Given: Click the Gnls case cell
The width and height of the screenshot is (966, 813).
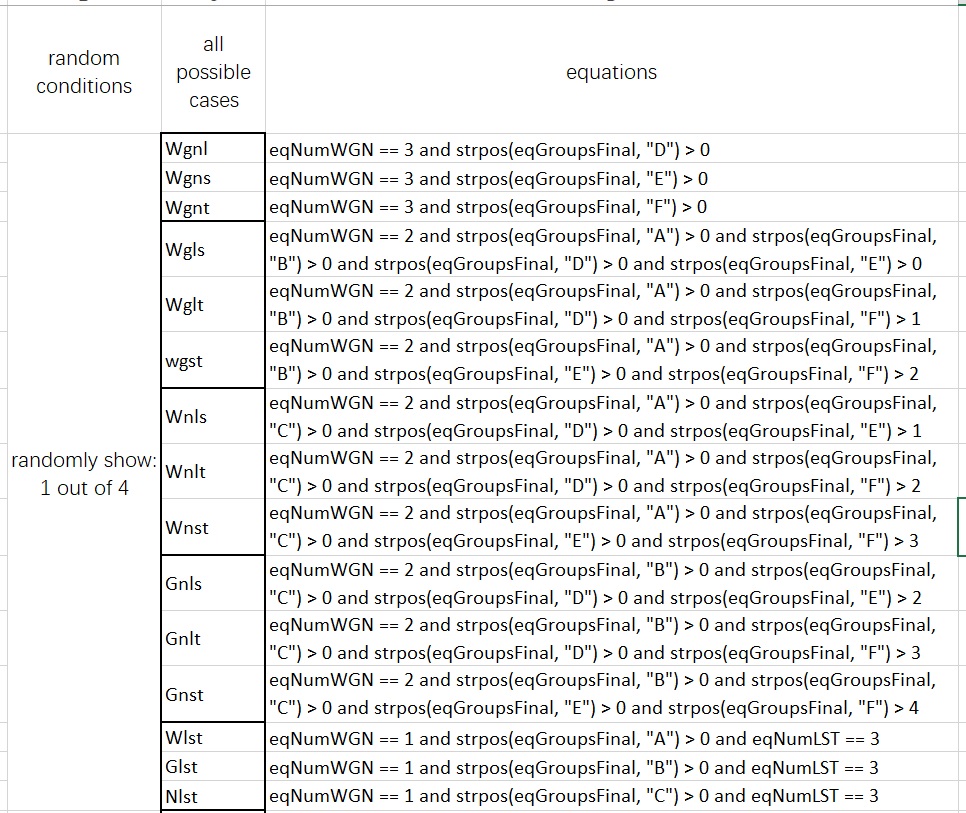Looking at the screenshot, I should [x=213, y=583].
